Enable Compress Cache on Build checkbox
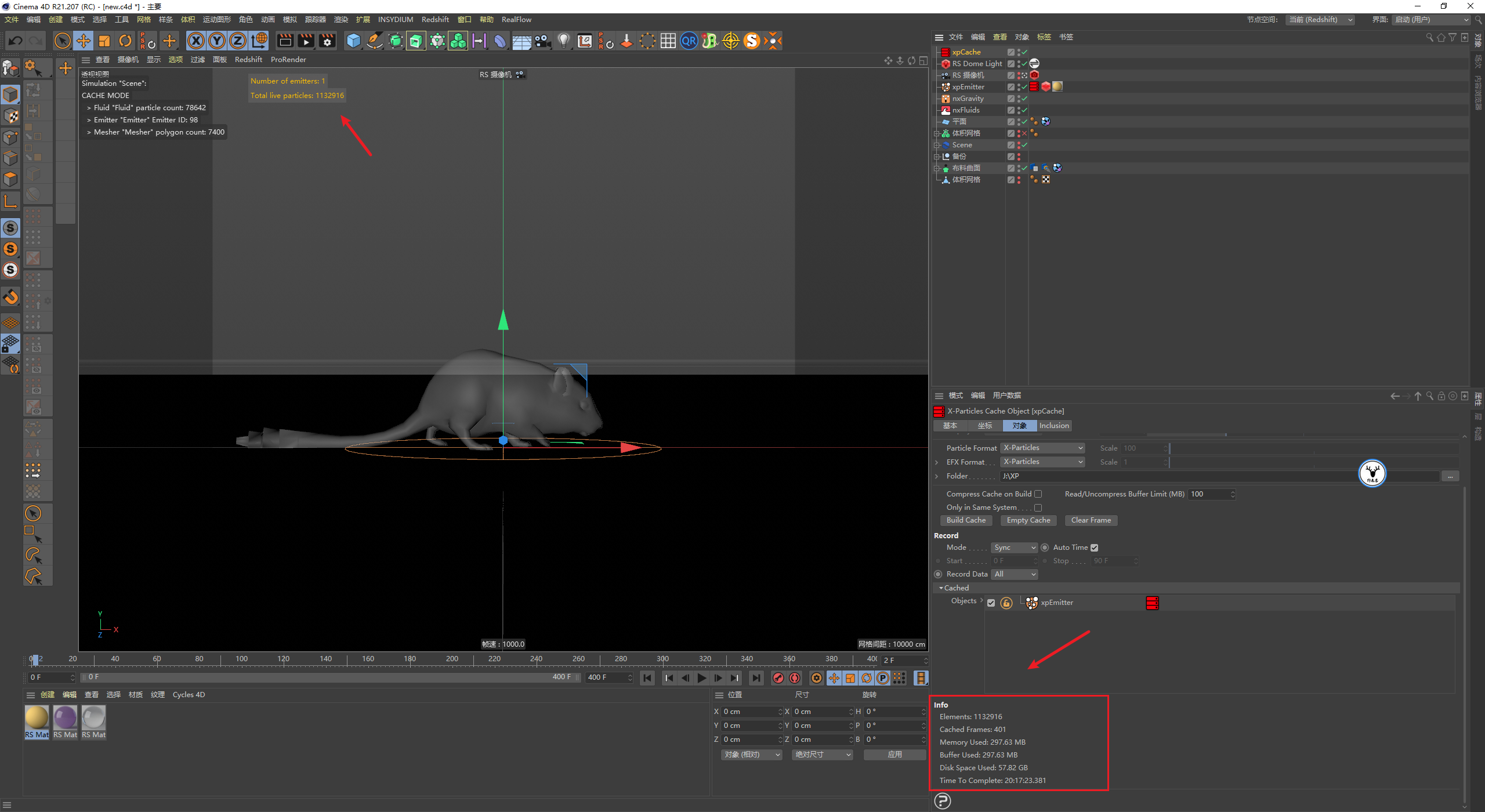This screenshot has width=1485, height=812. click(x=1038, y=494)
